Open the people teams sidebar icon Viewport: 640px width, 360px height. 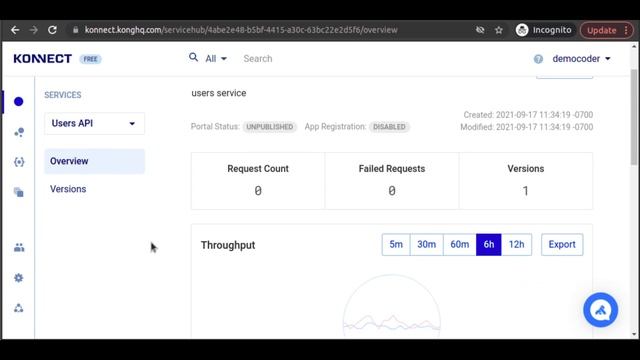(19, 247)
